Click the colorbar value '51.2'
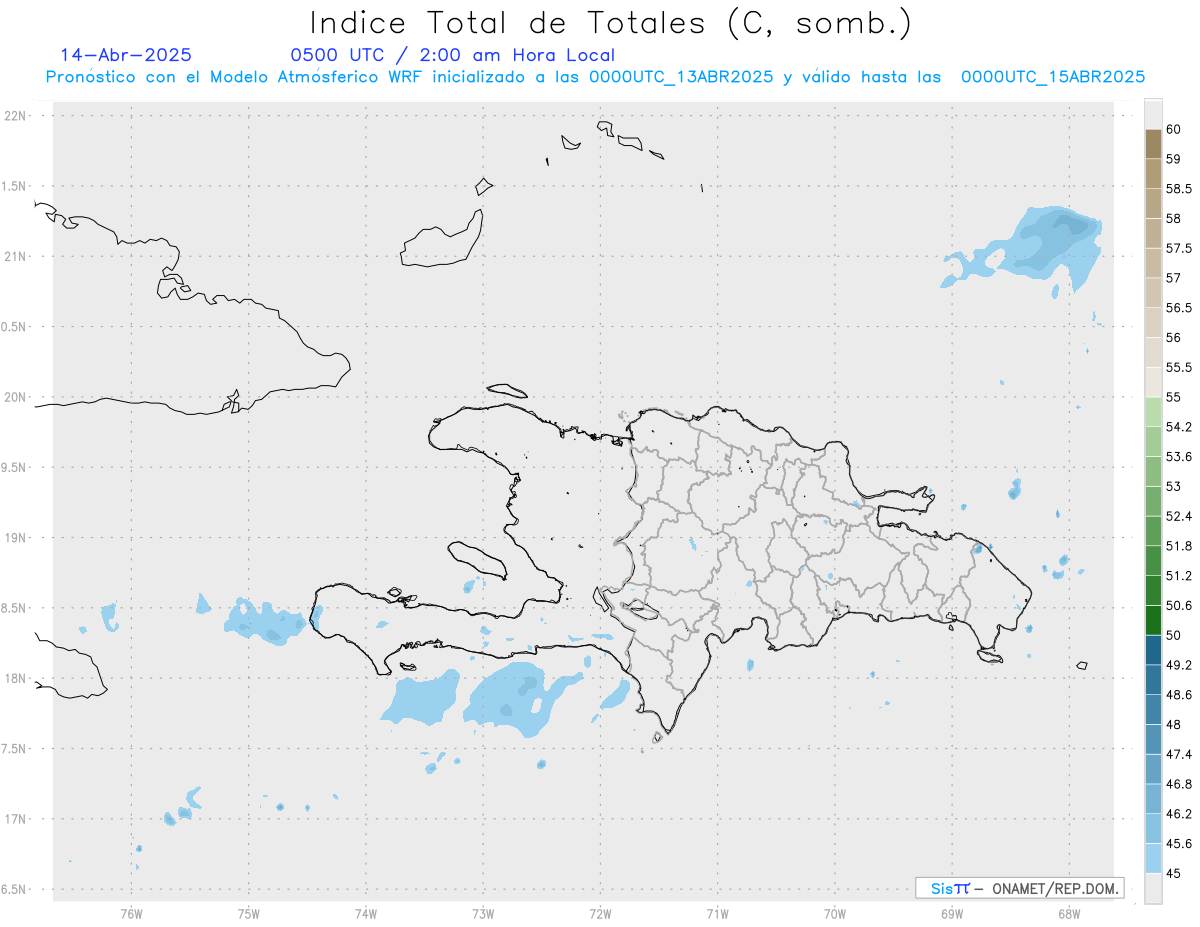Screen dimensions: 1200x927 [x=1179, y=576]
